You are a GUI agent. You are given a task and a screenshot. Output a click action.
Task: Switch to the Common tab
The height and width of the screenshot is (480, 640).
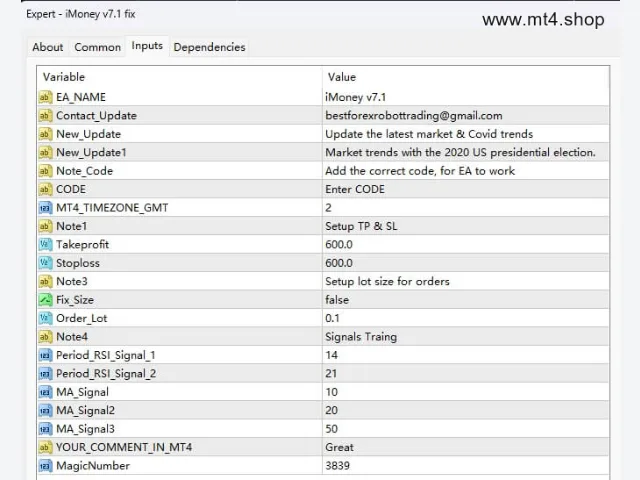pyautogui.click(x=98, y=47)
